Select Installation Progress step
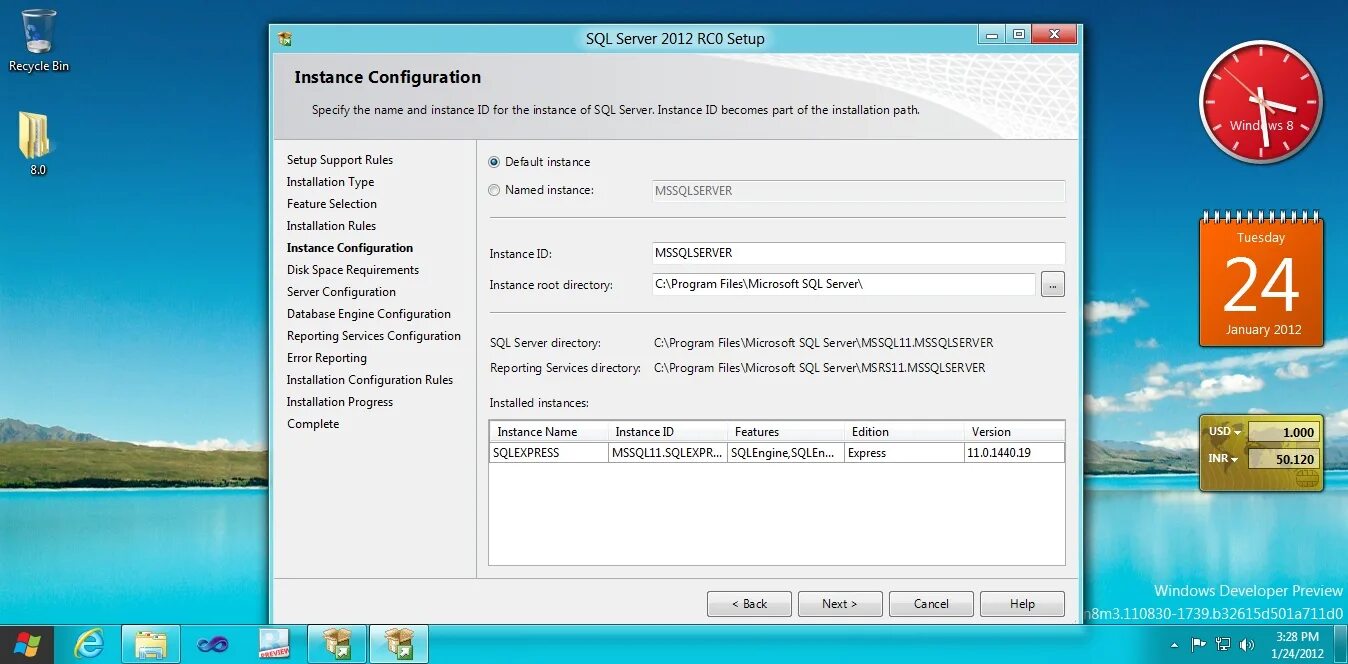 coord(340,402)
